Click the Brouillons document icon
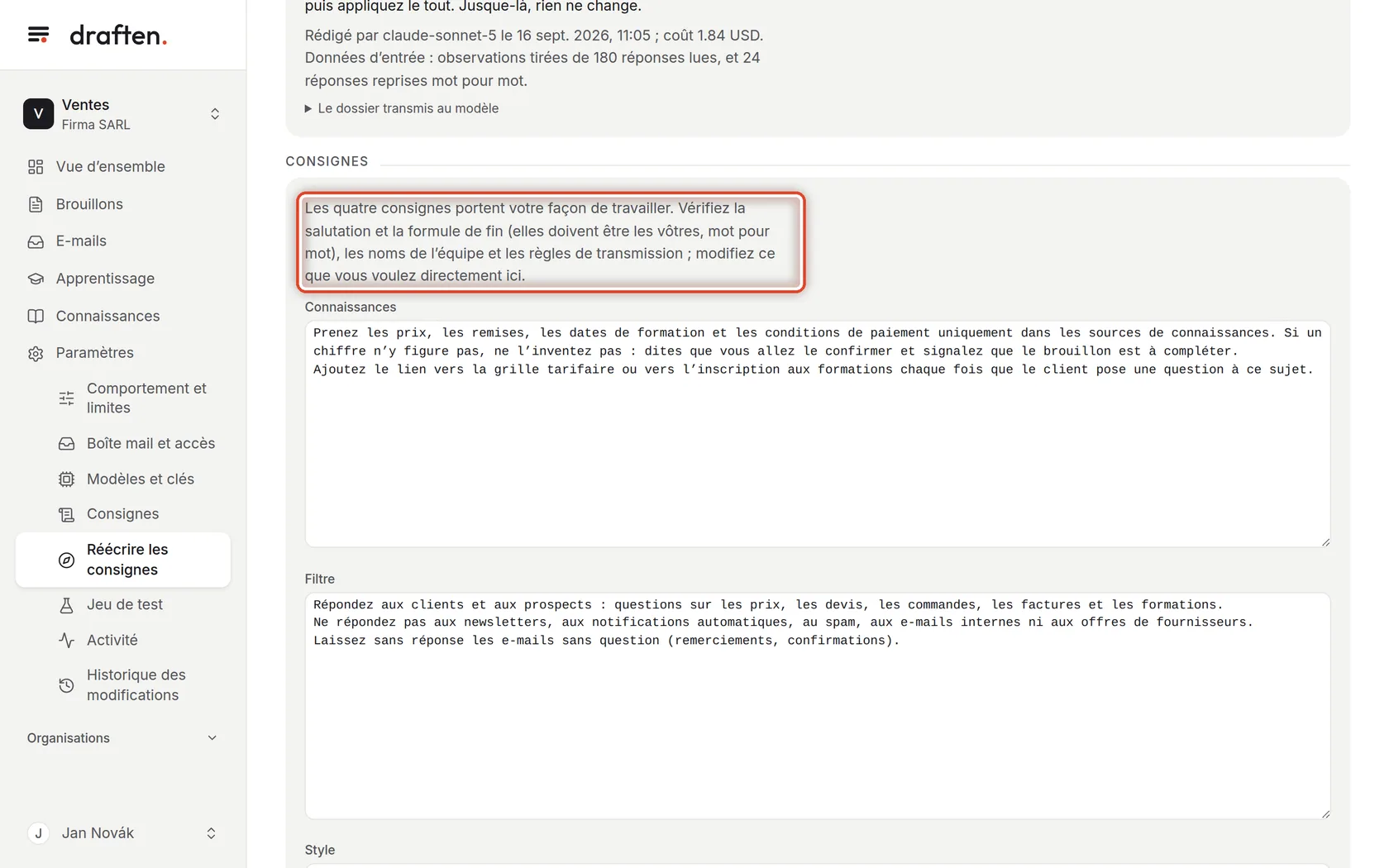1389x868 pixels. [36, 204]
